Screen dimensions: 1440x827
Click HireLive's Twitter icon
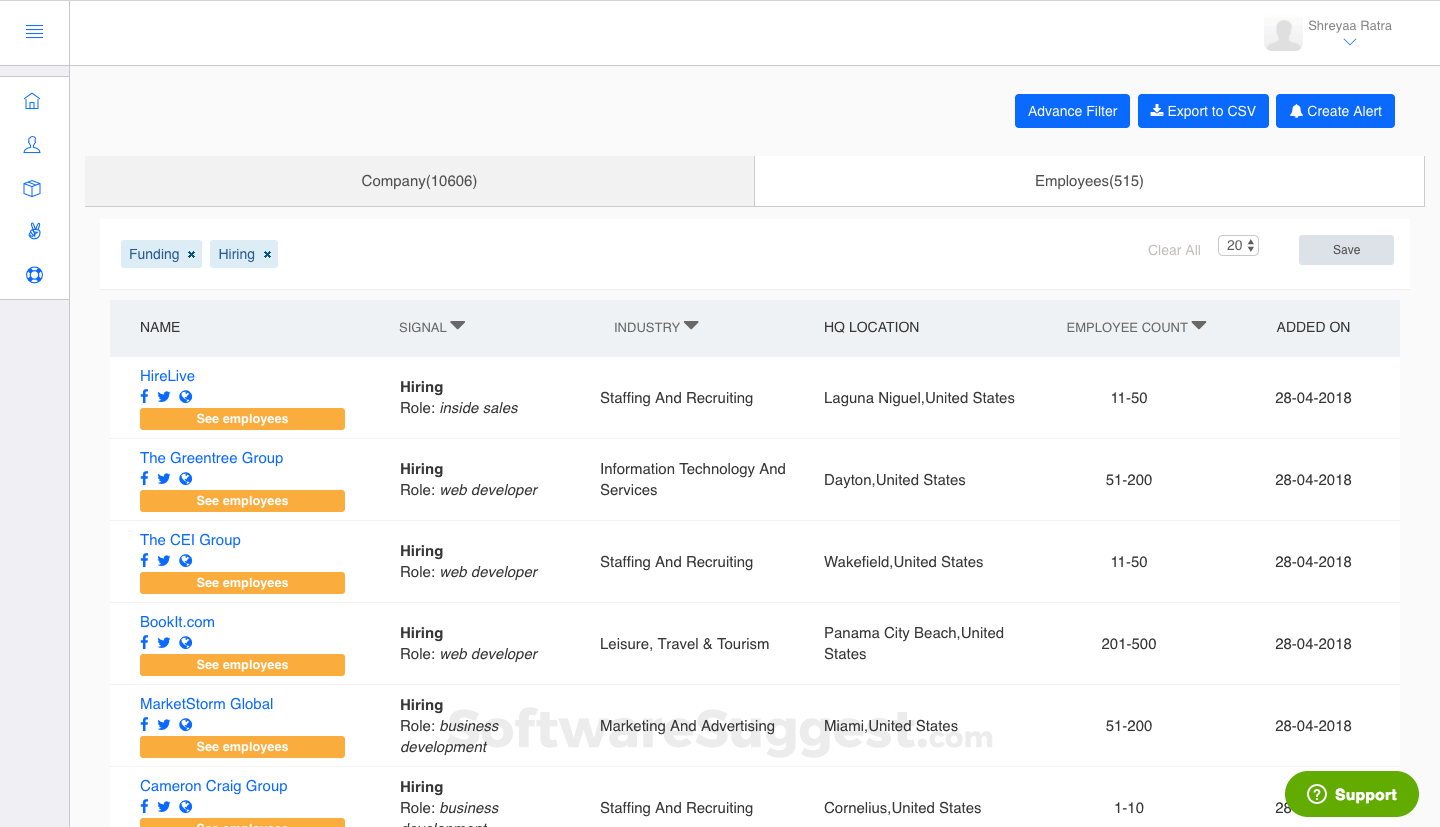point(163,396)
